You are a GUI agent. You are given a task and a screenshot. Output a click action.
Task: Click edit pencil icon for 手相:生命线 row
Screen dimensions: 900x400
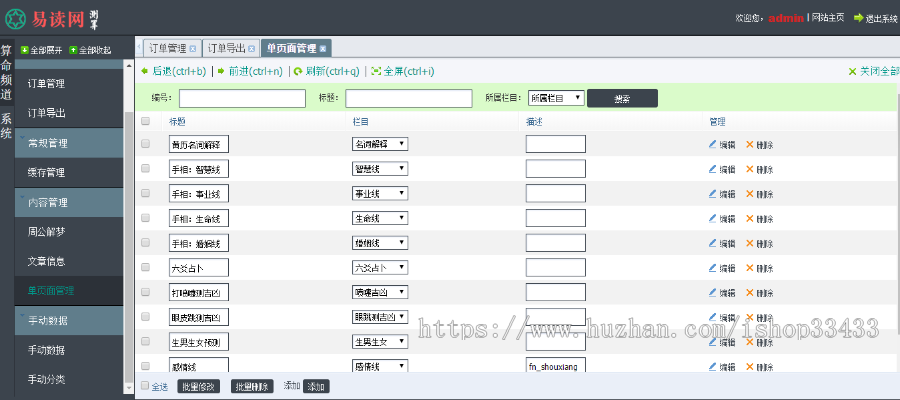coord(712,218)
